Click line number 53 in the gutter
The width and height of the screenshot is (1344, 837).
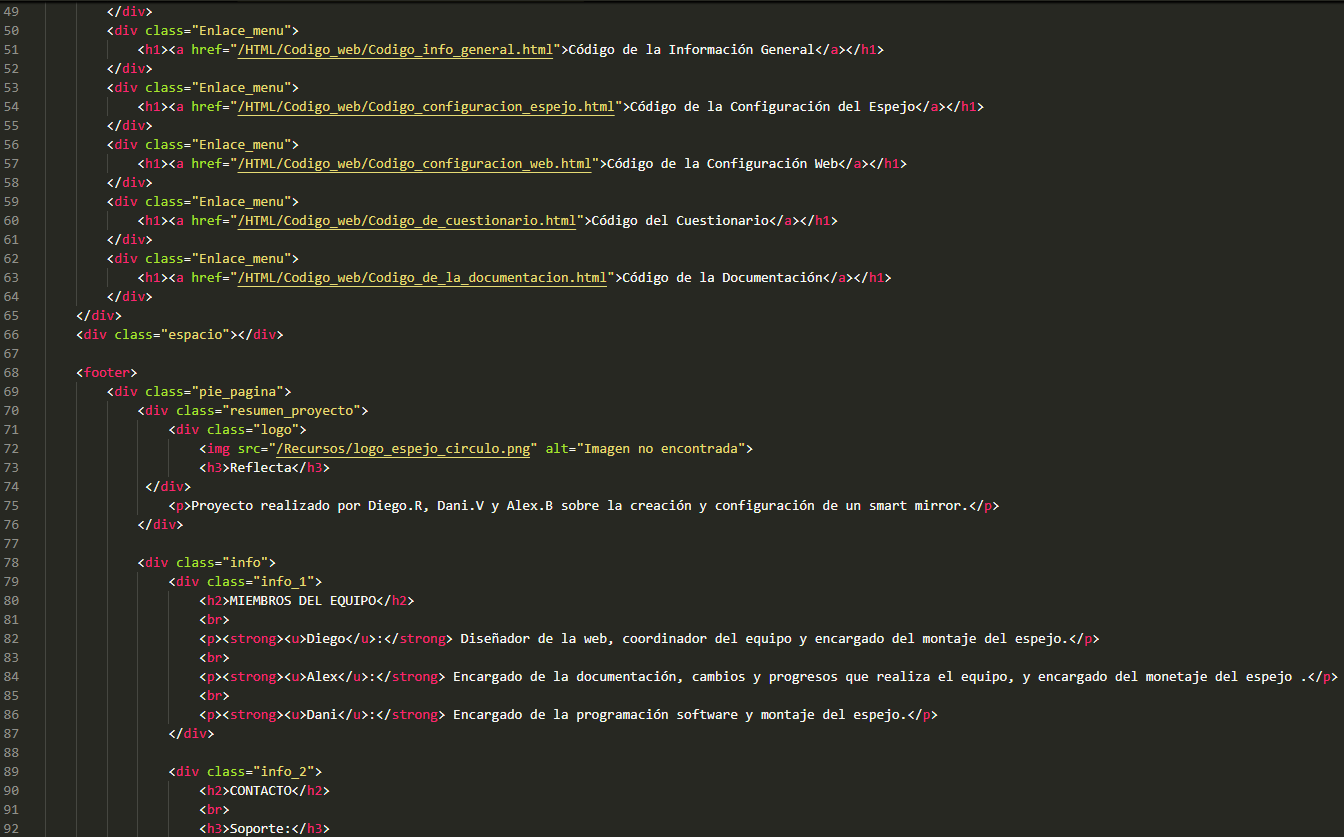click(11, 88)
